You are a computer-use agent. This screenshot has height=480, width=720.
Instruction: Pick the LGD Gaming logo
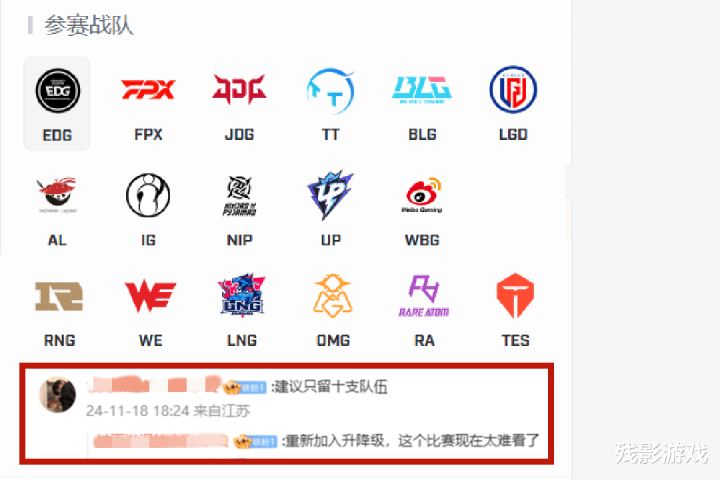(x=513, y=90)
